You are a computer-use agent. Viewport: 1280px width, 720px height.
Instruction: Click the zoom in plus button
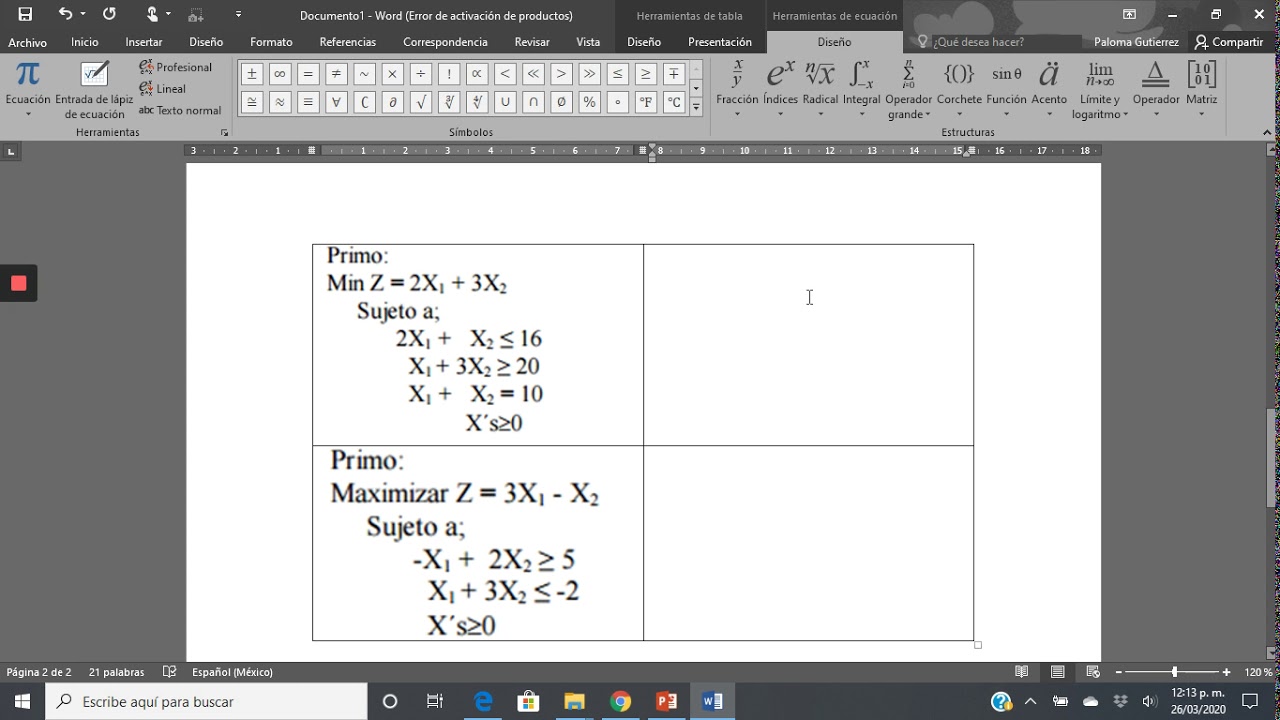coord(1227,672)
